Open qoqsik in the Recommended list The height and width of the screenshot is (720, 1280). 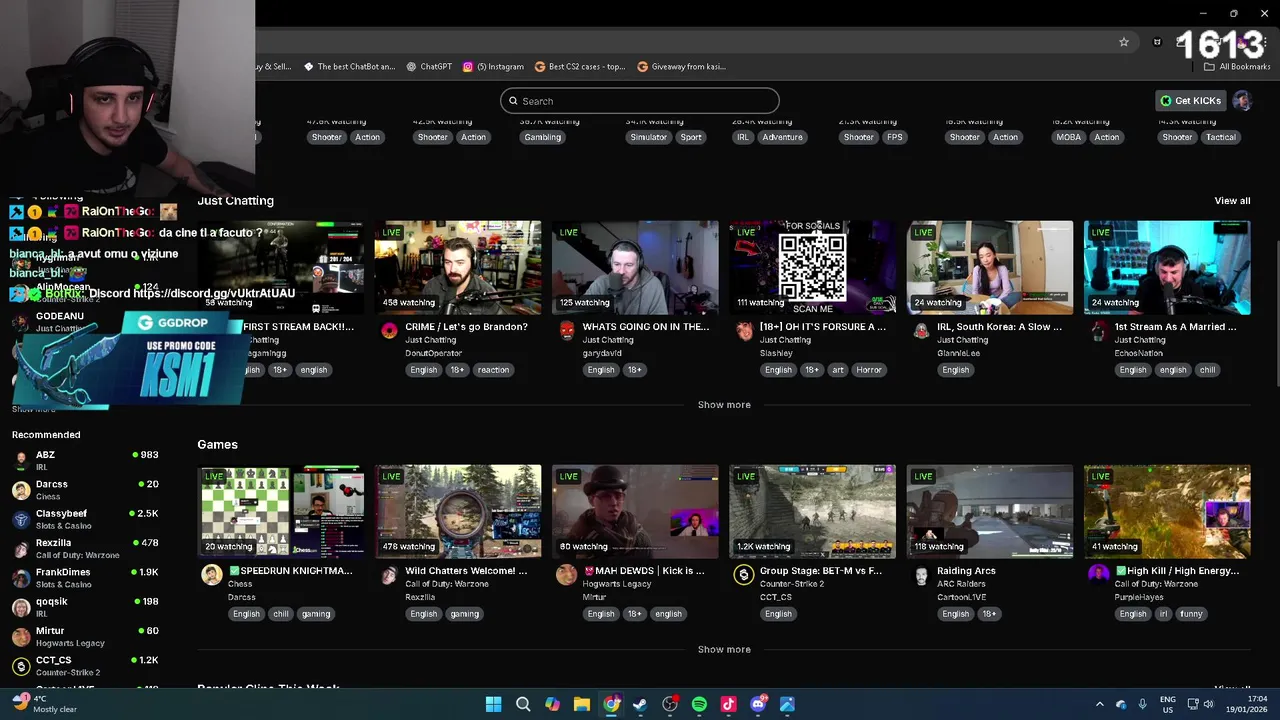tap(85, 607)
